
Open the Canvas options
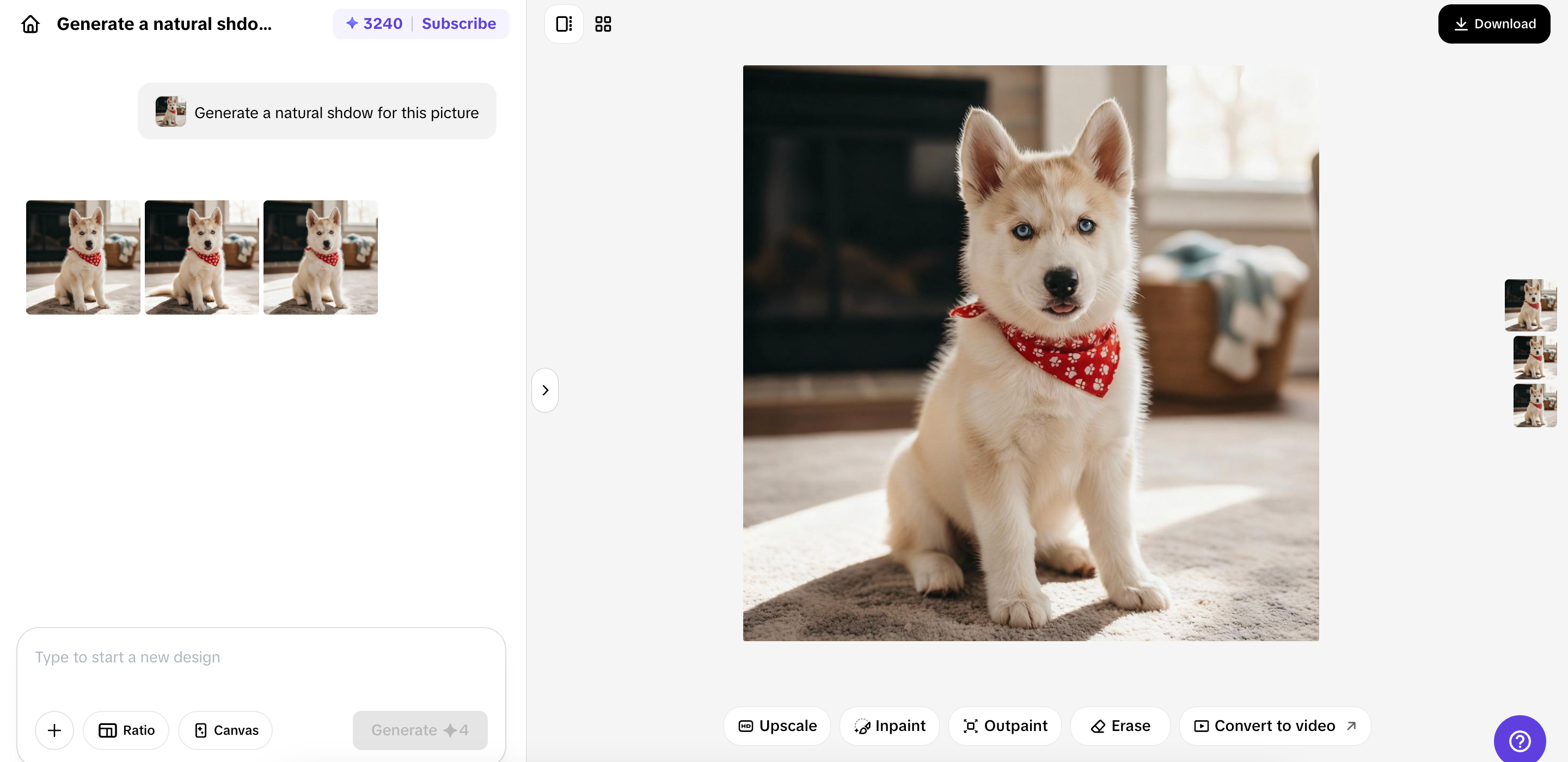[x=226, y=730]
